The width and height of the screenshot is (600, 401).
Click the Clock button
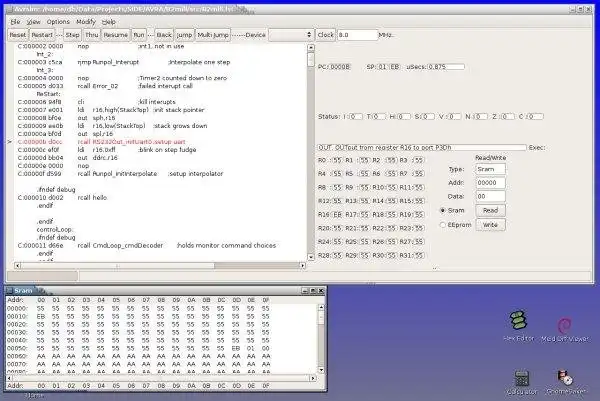point(326,35)
